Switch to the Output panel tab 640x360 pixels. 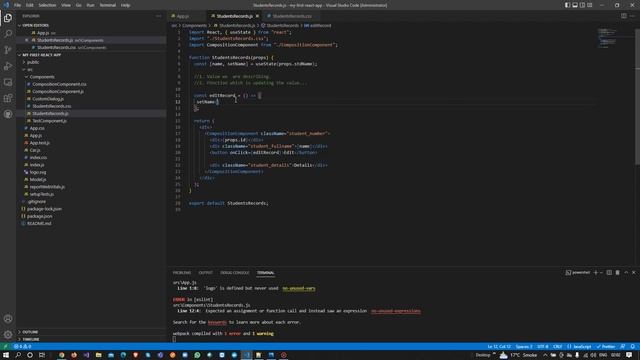tap(206, 273)
